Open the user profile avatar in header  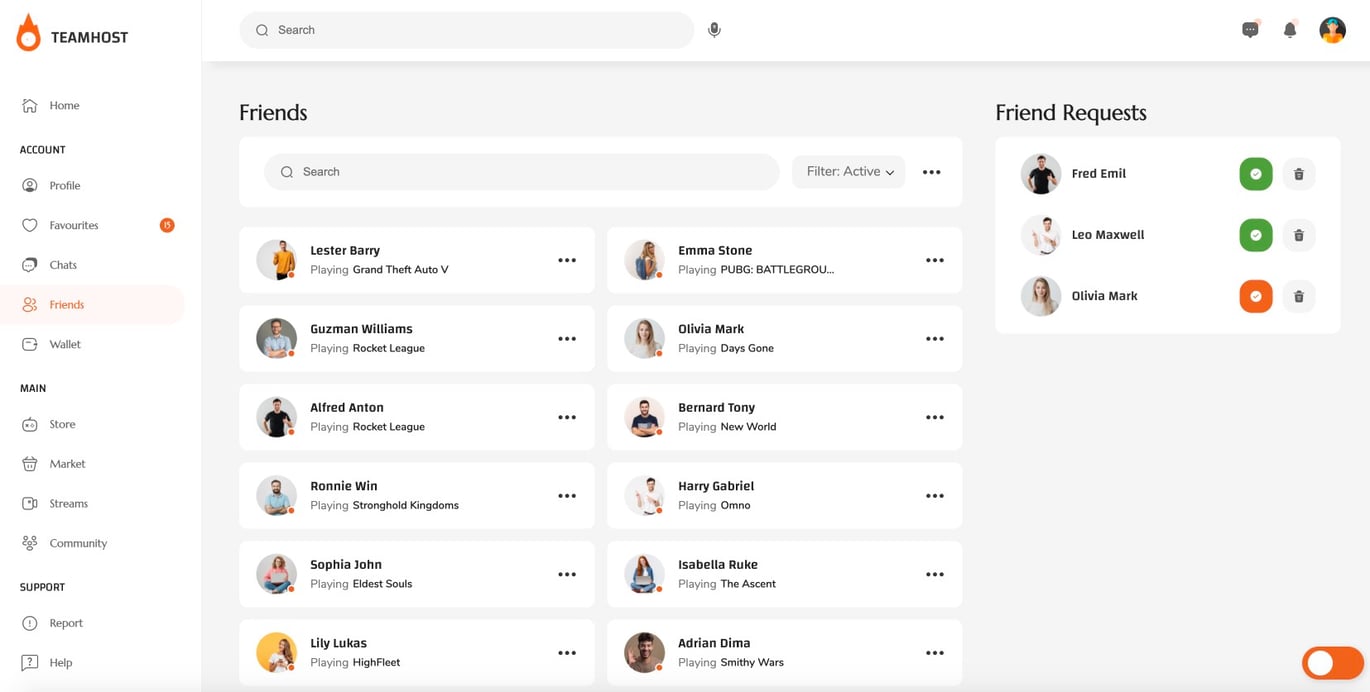(x=1332, y=30)
